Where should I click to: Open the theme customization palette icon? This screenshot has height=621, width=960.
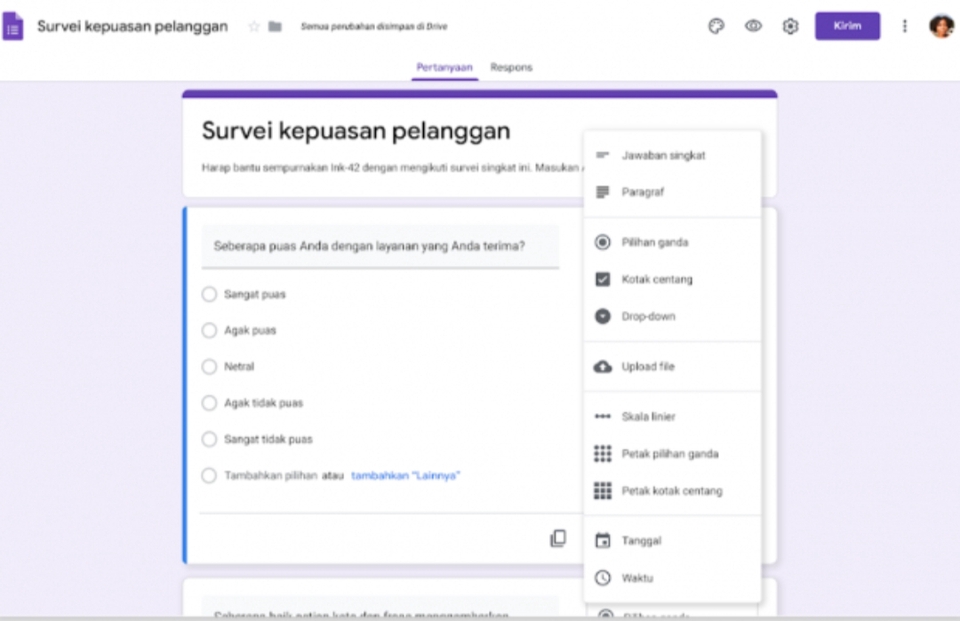tap(716, 26)
